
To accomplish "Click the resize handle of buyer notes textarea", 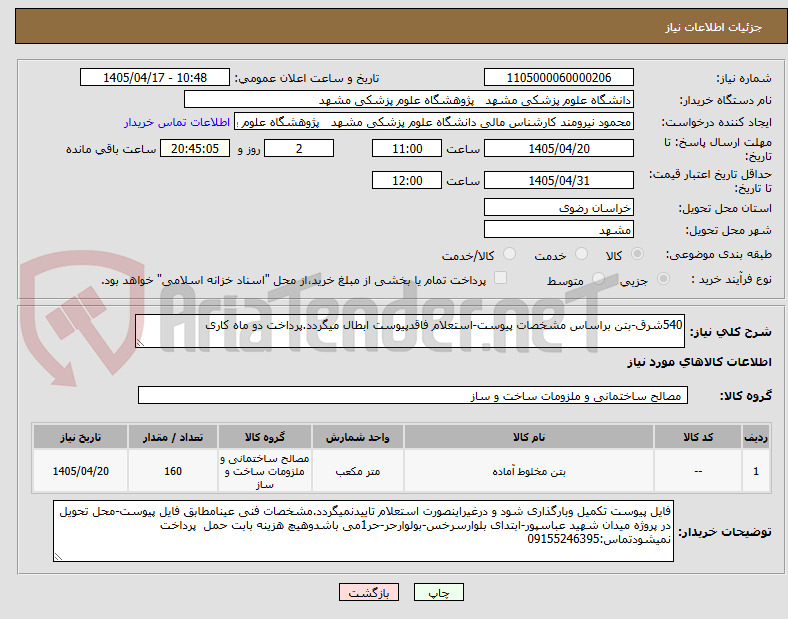I will 58,557.
